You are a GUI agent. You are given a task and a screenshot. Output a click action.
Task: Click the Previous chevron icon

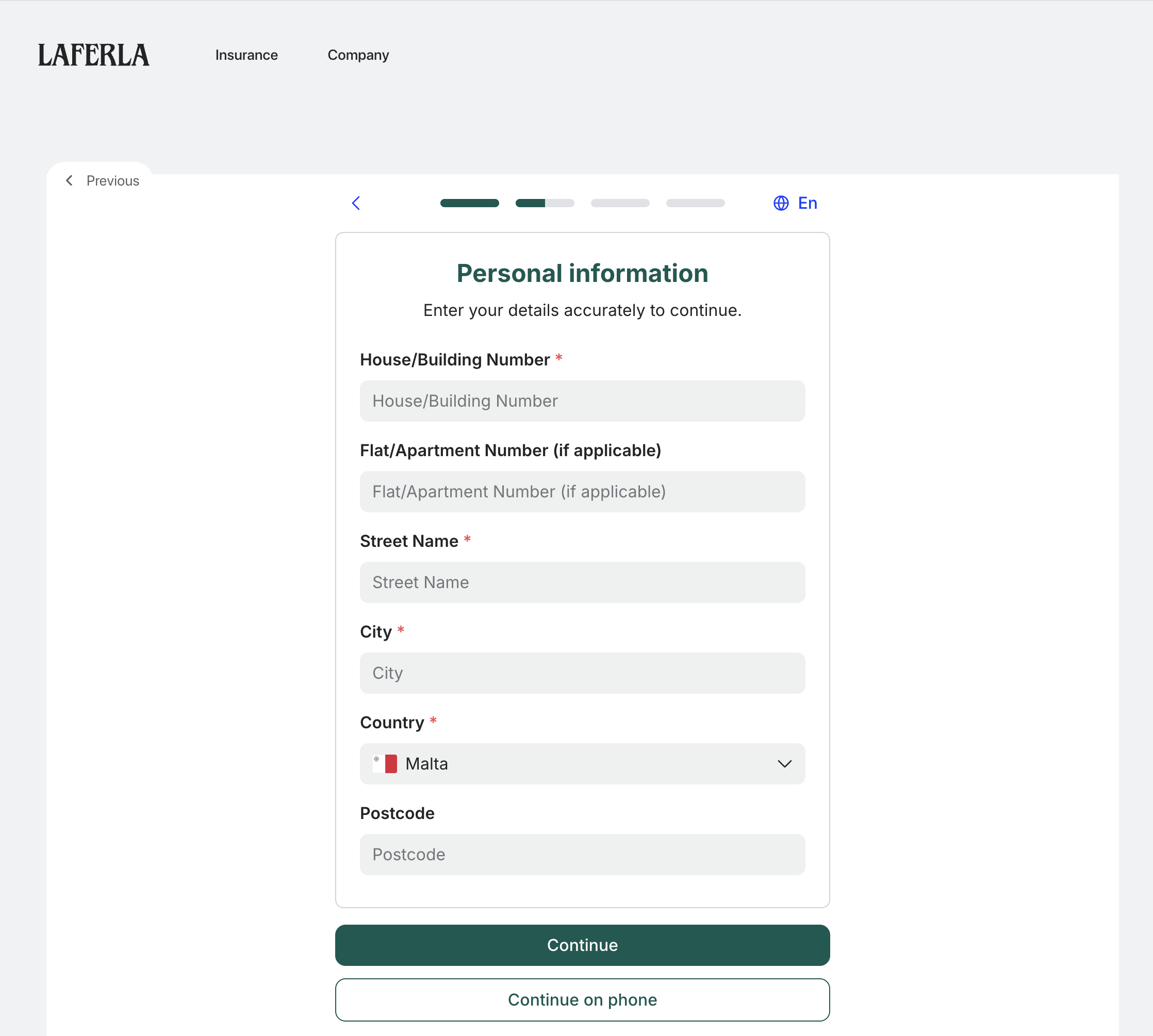coord(70,180)
